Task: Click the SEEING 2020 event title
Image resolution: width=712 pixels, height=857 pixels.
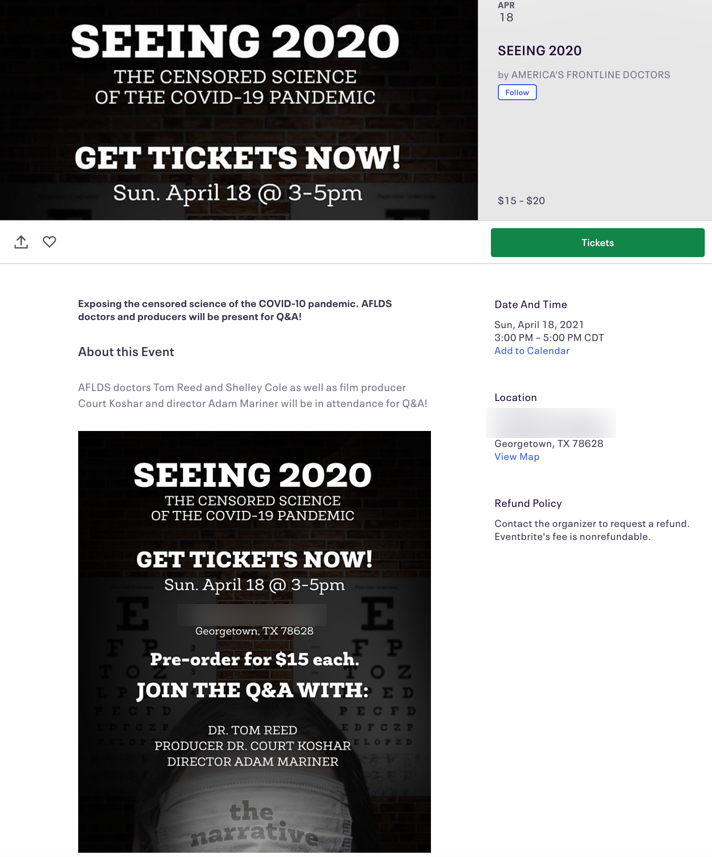Action: tap(540, 50)
